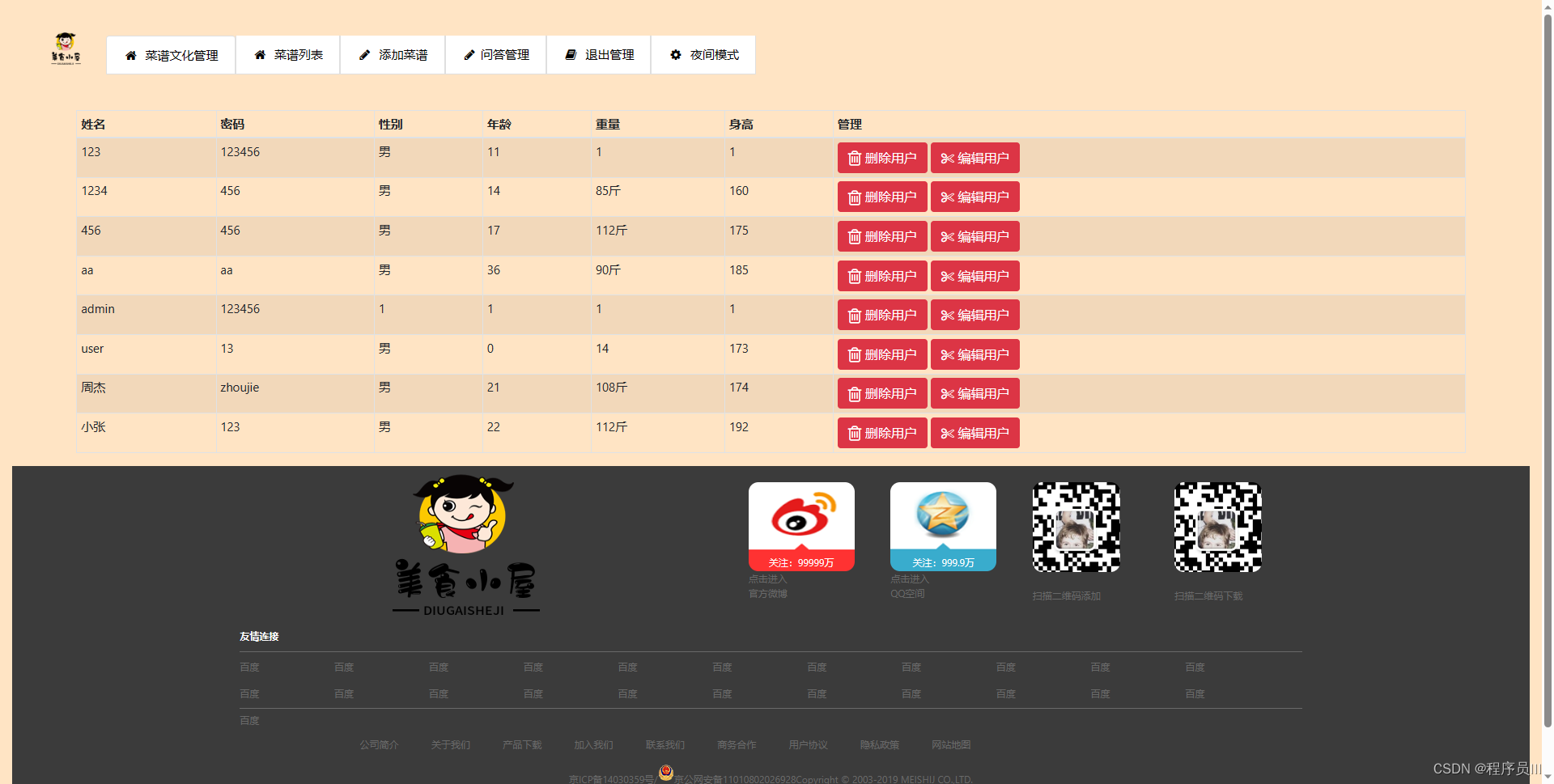Click the QQ空间 star icon card
The image size is (1554, 784).
tap(943, 527)
